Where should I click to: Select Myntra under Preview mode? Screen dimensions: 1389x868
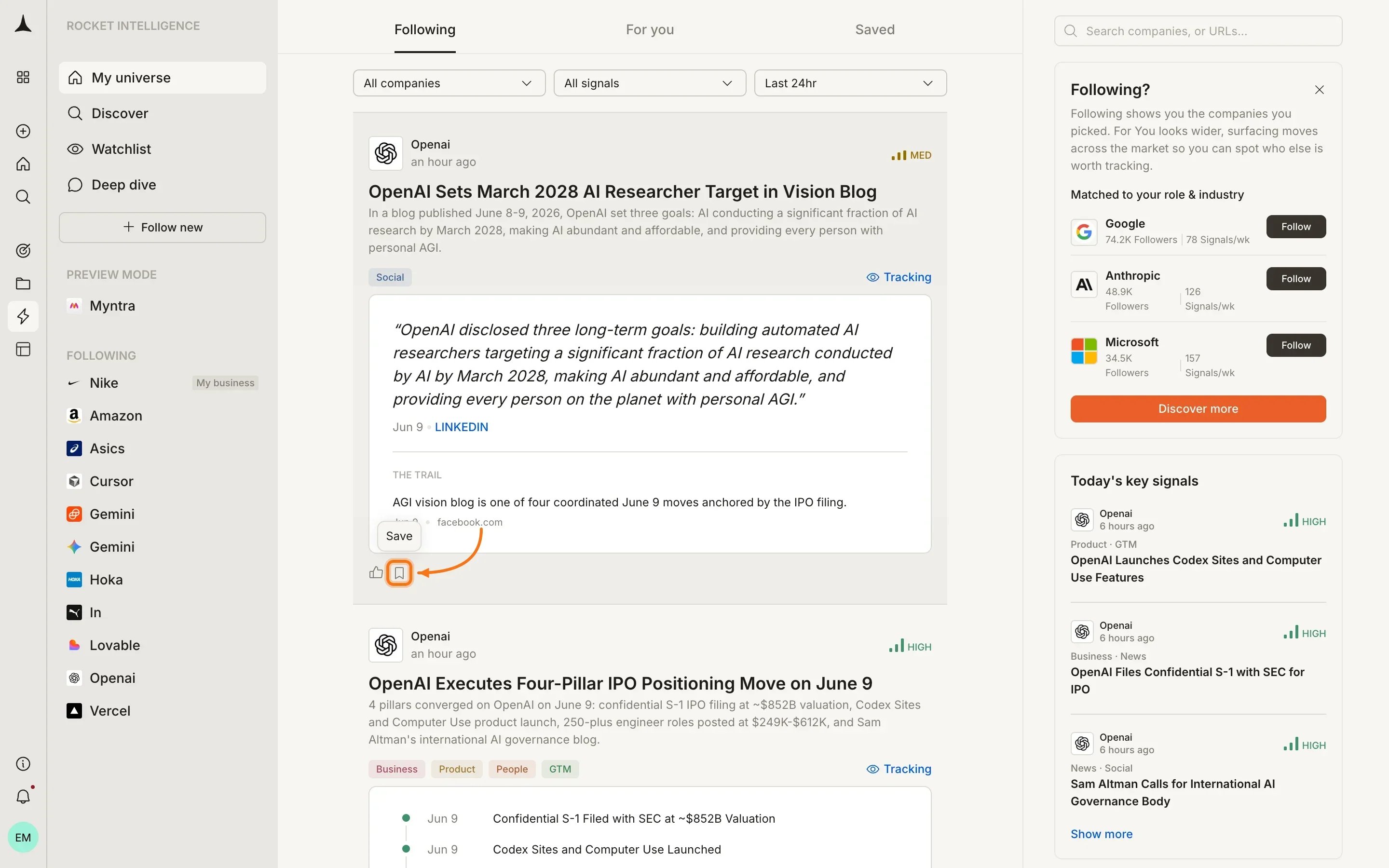[163, 306]
